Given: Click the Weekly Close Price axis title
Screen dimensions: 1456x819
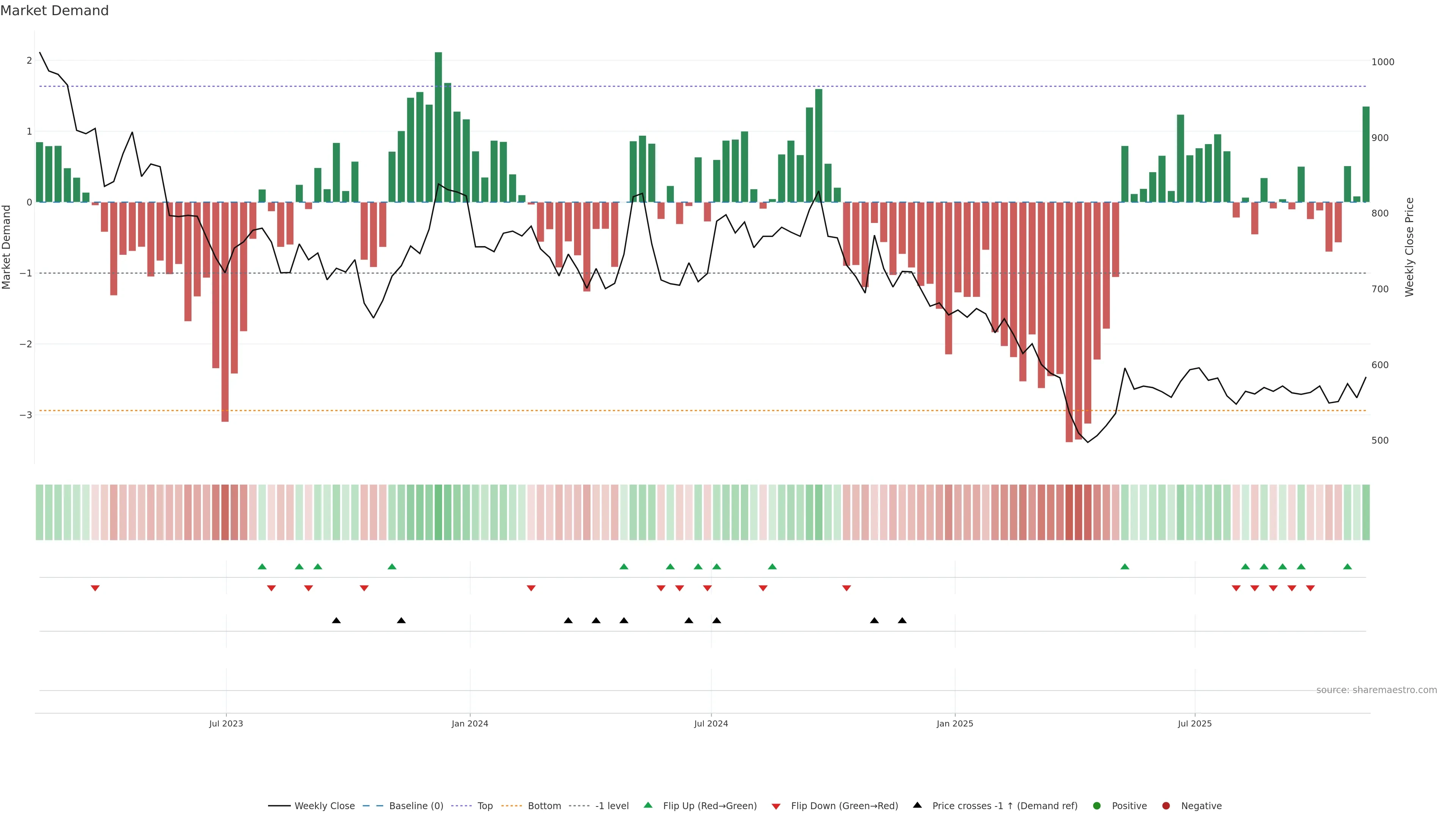Looking at the screenshot, I should coord(1409,247).
